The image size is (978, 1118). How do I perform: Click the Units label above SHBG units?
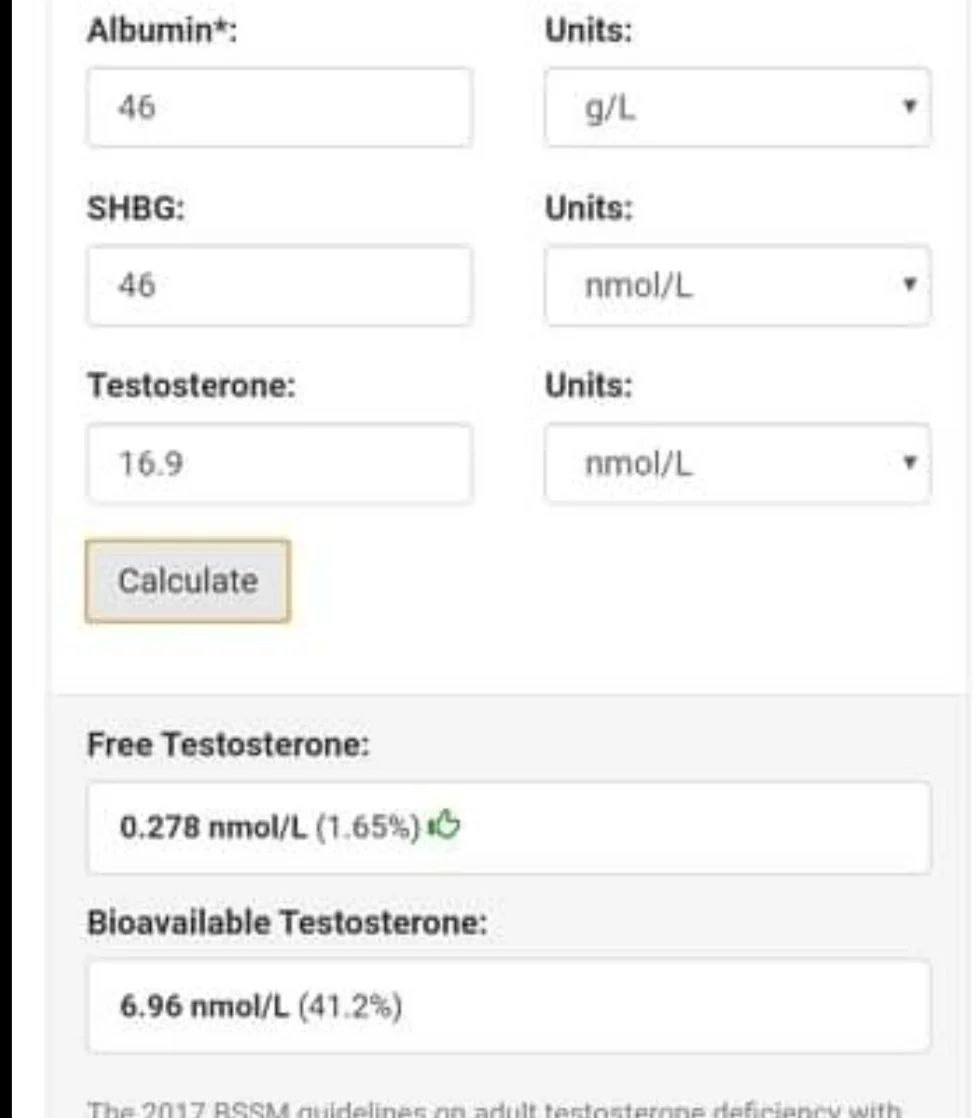pos(589,208)
